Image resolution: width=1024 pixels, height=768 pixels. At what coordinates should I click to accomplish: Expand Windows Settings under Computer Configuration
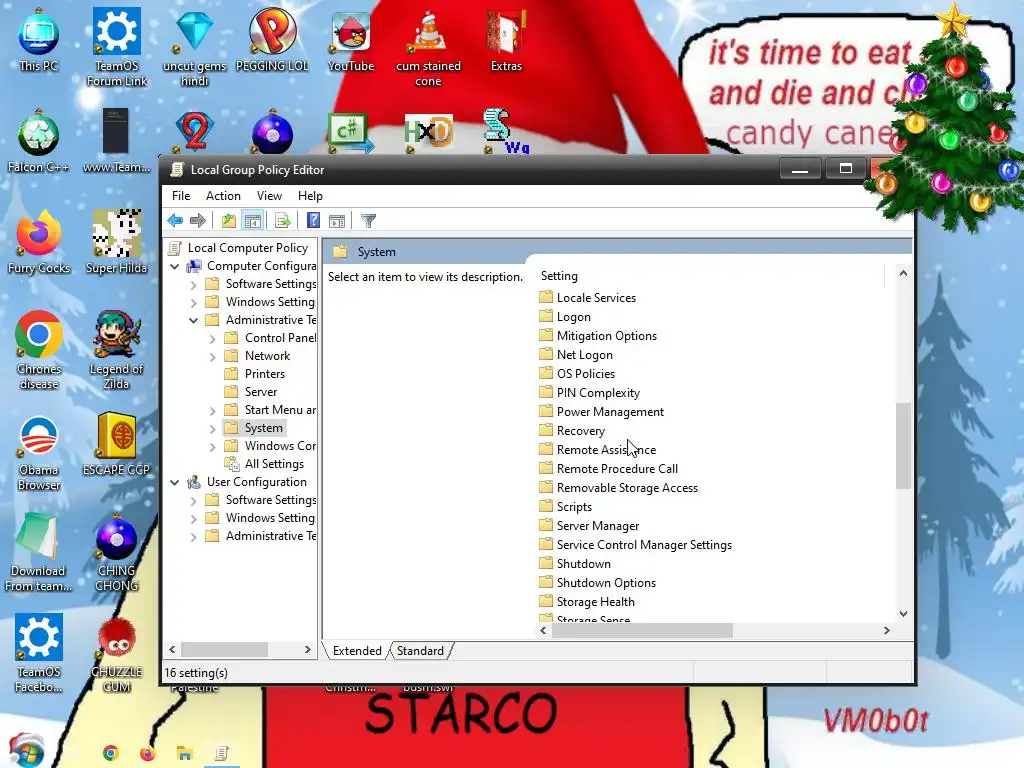[x=193, y=302]
